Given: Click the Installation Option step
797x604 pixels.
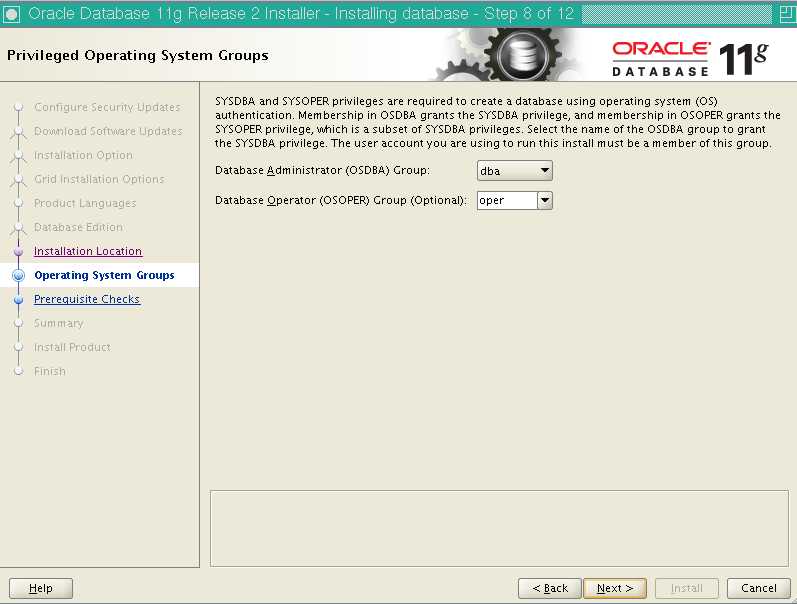Looking at the screenshot, I should (x=83, y=155).
